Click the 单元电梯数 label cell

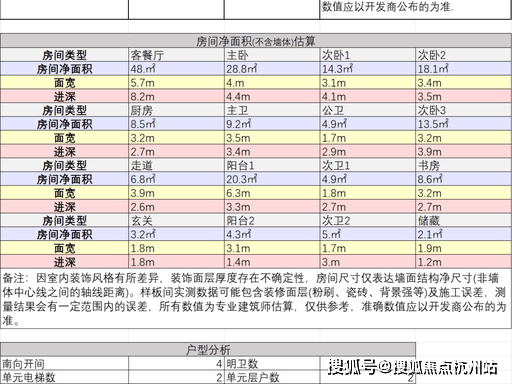click(64, 377)
